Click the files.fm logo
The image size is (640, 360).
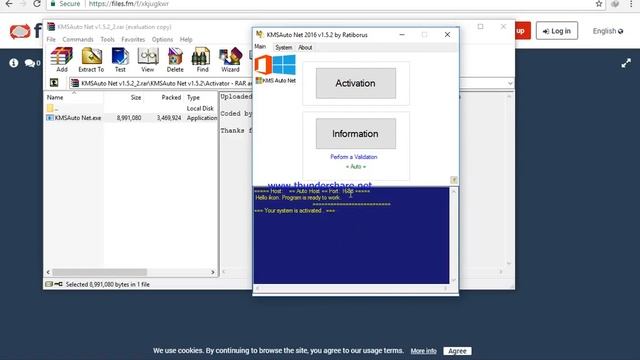[x=25, y=31]
